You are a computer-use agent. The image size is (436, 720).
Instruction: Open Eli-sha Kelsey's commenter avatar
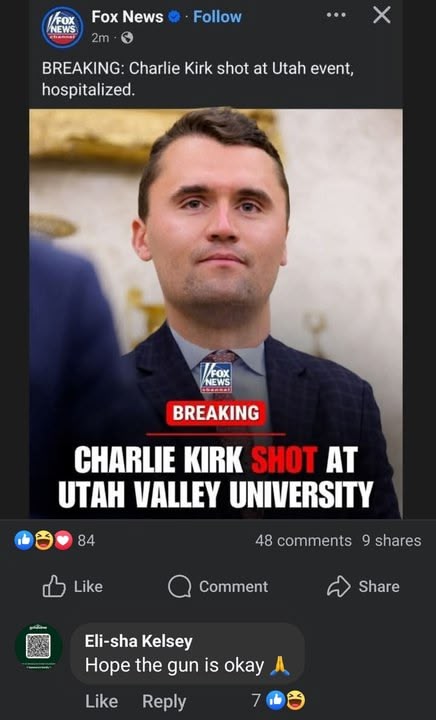(39, 646)
